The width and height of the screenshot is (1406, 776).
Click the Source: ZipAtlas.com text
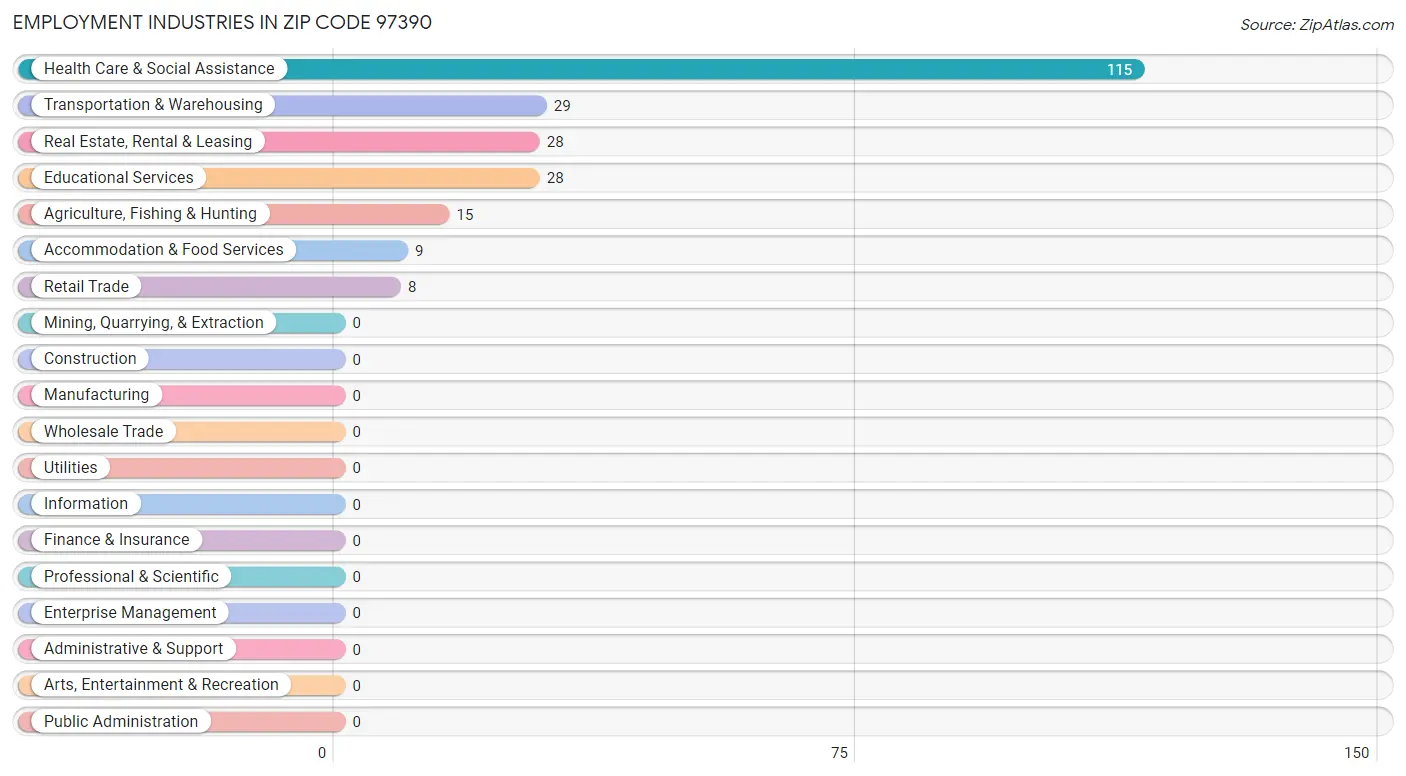1317,25
